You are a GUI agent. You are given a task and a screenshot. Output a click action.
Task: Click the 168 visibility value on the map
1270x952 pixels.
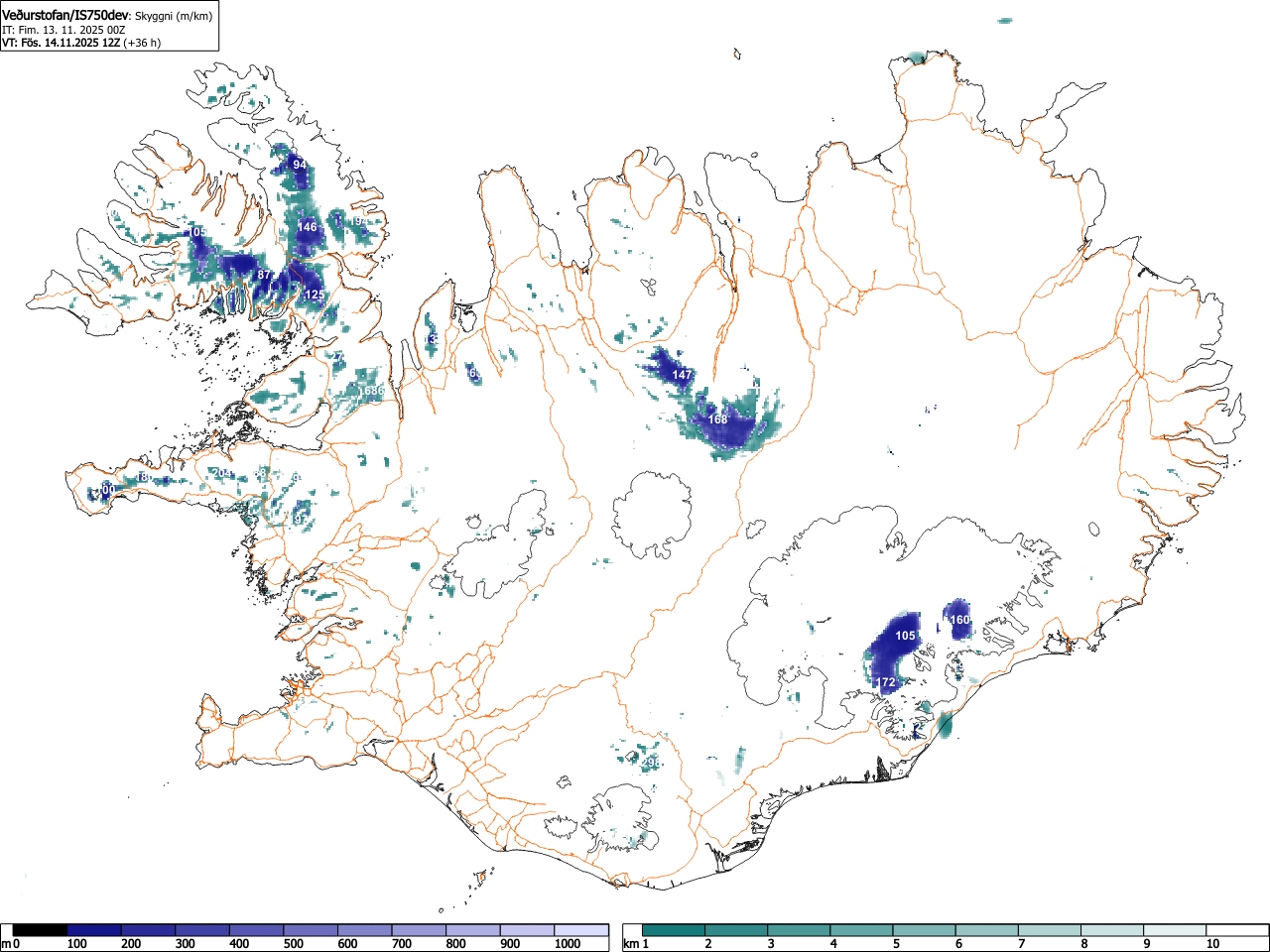717,419
